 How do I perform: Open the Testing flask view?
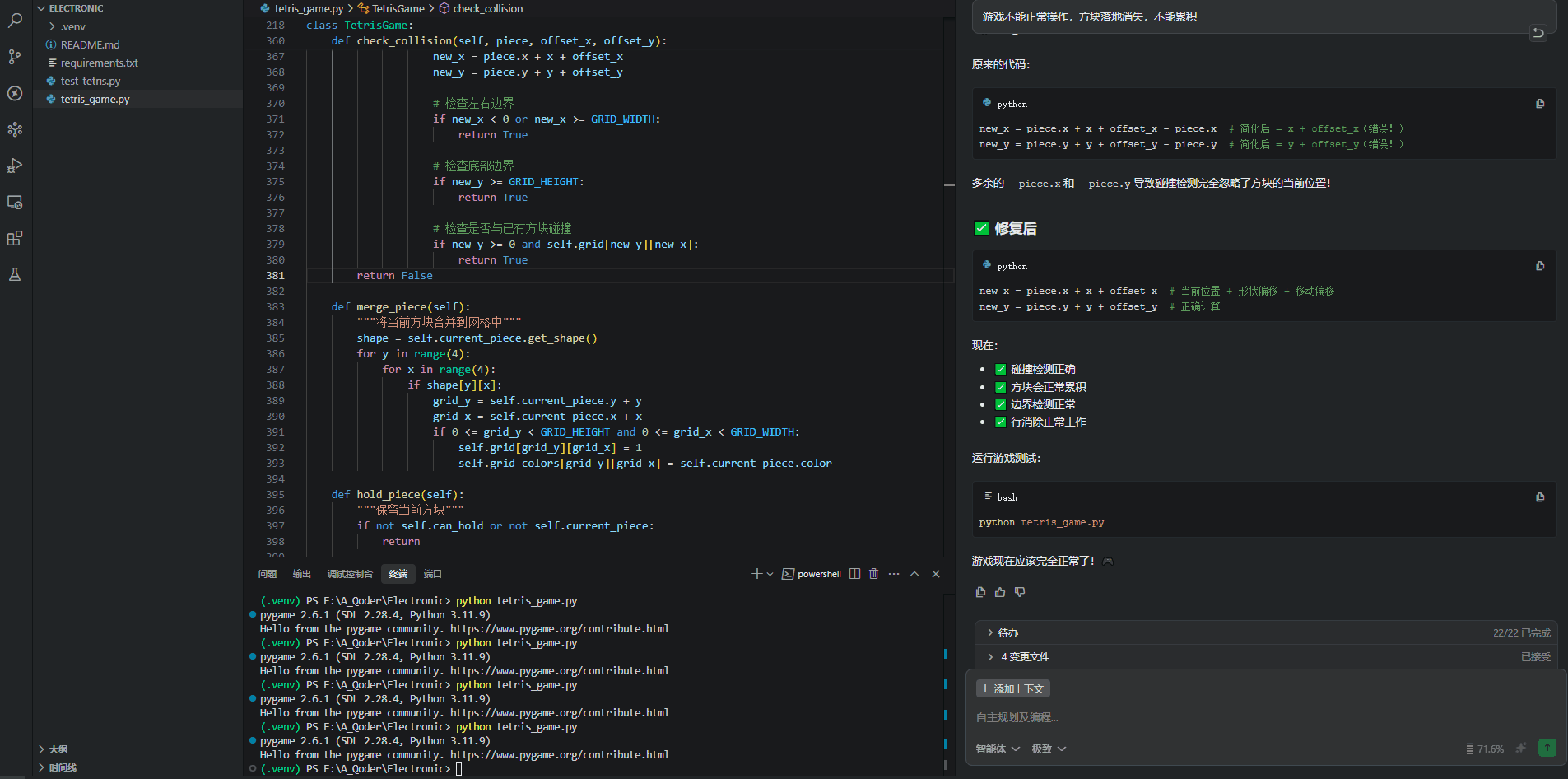pyautogui.click(x=15, y=274)
